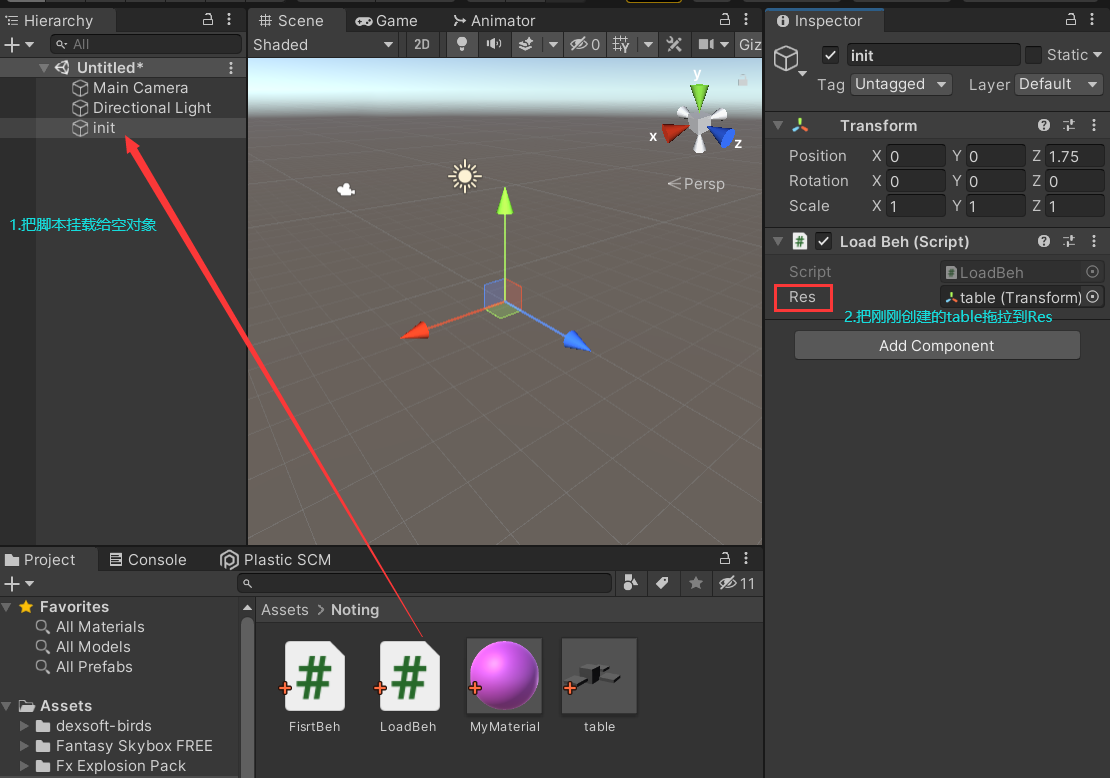
Task: Click the camera gizmo in scene
Action: pyautogui.click(x=346, y=189)
